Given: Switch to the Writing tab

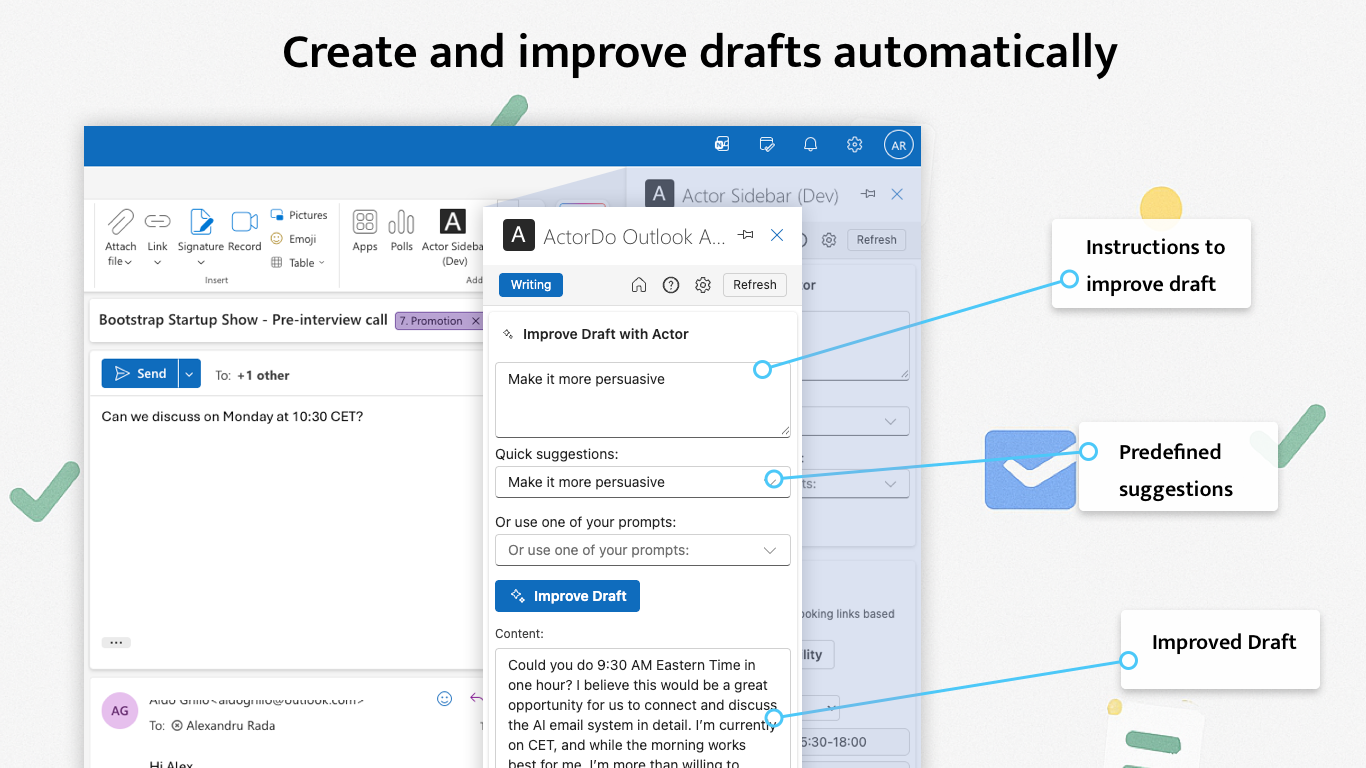Looking at the screenshot, I should click(530, 284).
